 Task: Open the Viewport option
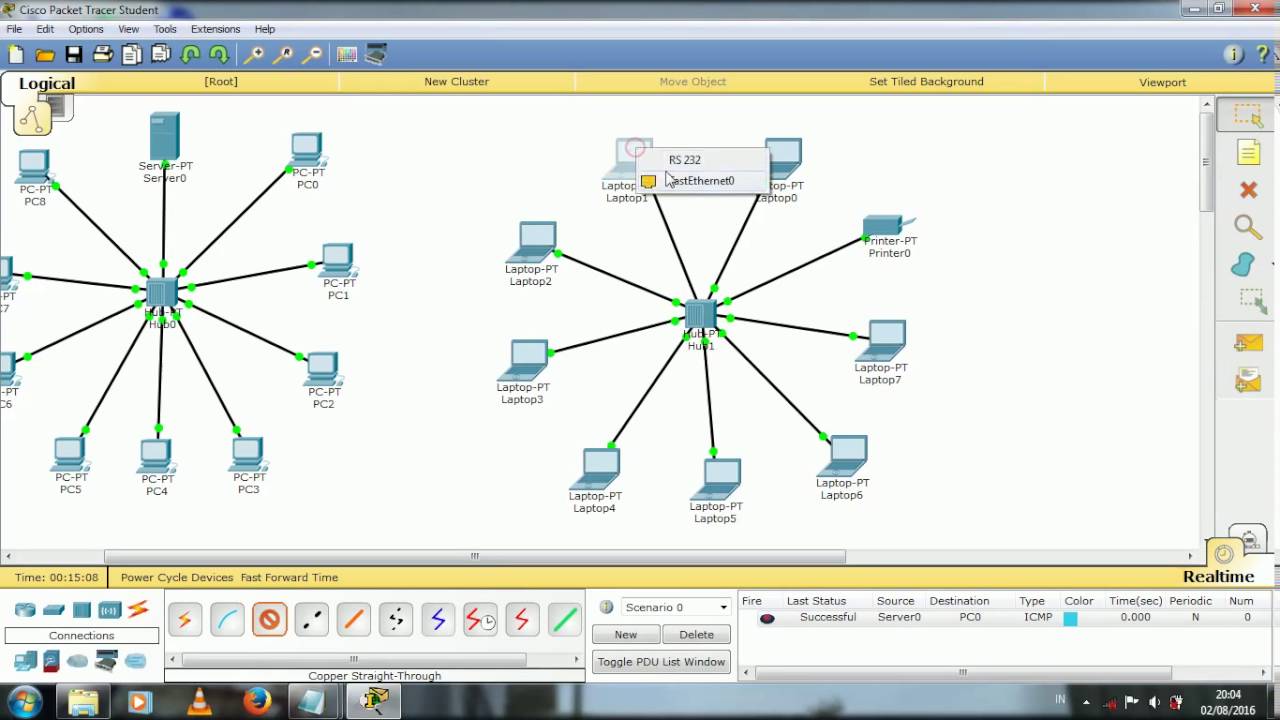click(x=1162, y=82)
